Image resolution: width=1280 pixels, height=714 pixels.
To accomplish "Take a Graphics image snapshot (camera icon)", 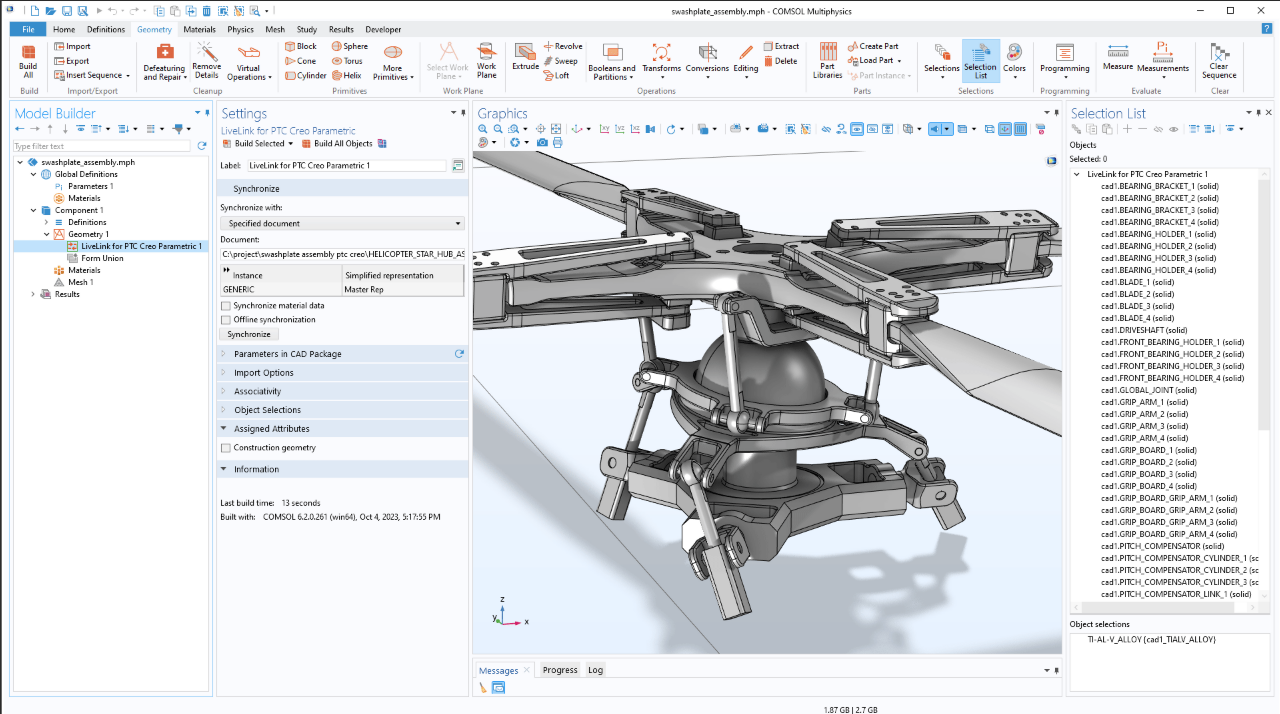I will (x=542, y=143).
